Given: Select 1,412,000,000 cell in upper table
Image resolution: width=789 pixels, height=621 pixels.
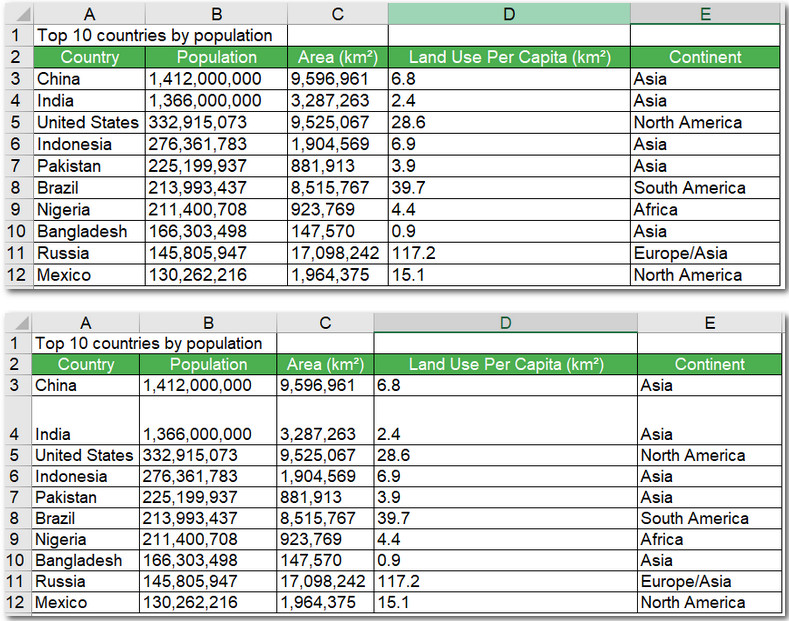Looking at the screenshot, I should click(216, 79).
